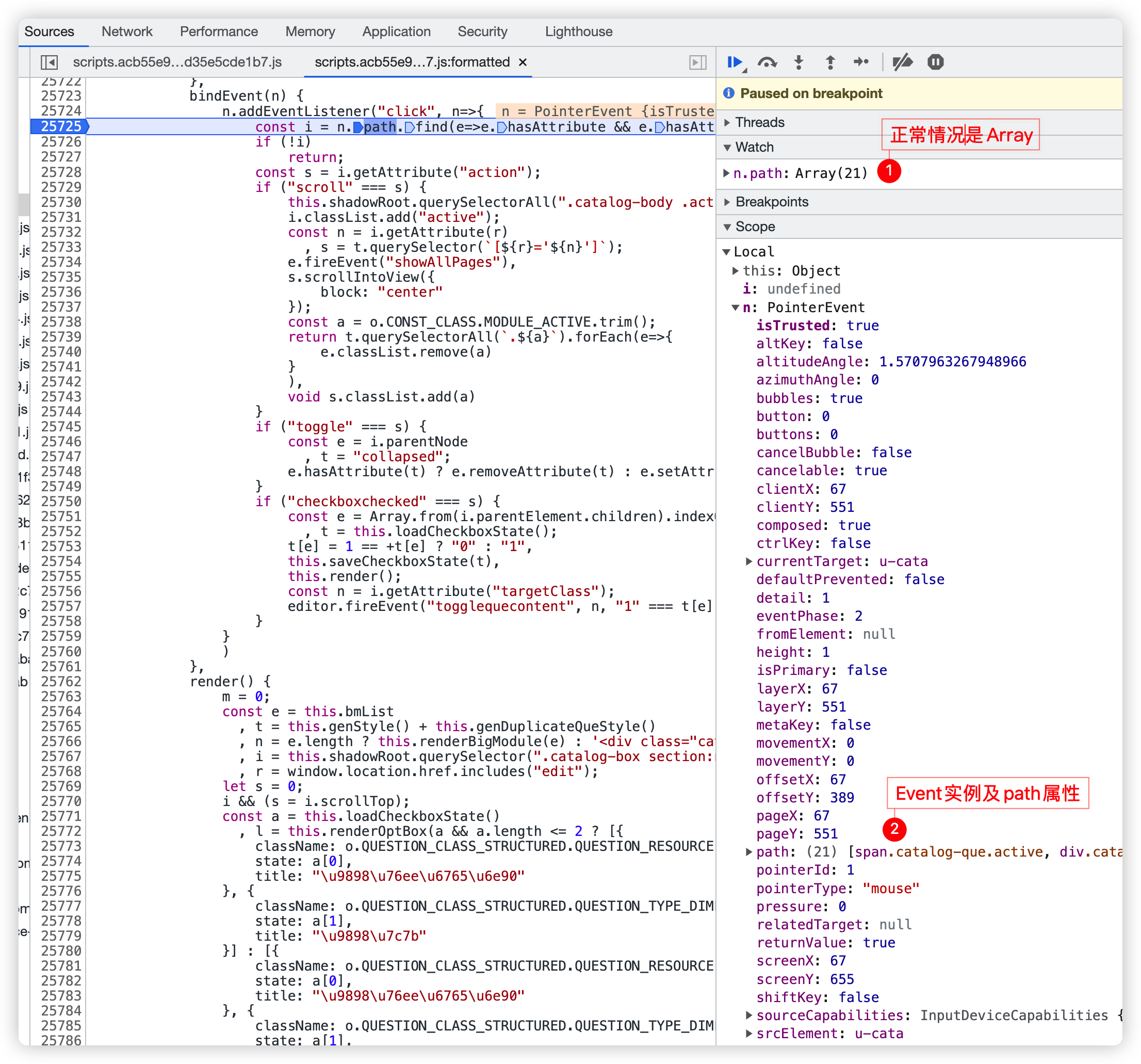Open the Memory panel
Viewport: 1141px width, 1064px height.
(310, 31)
